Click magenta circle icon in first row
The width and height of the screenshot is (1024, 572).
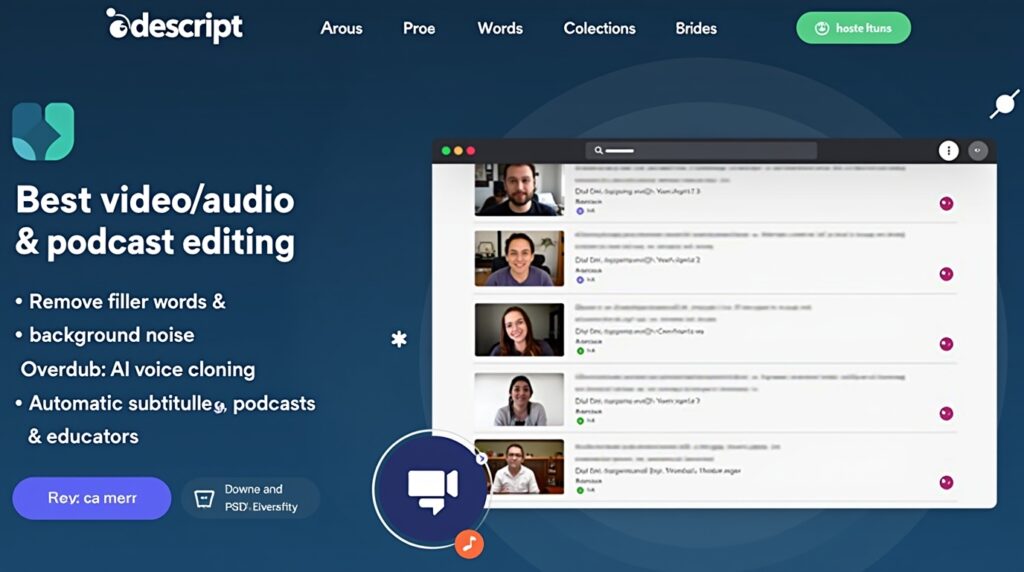946,204
